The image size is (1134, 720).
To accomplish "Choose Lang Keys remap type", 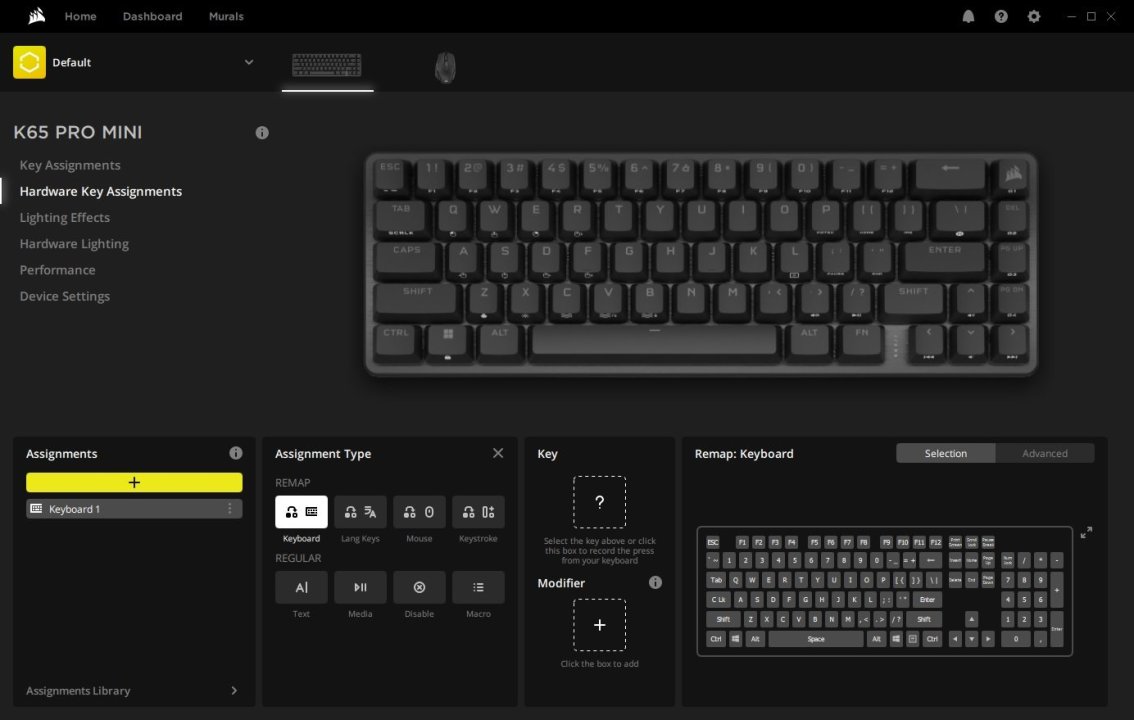I will tap(360, 512).
